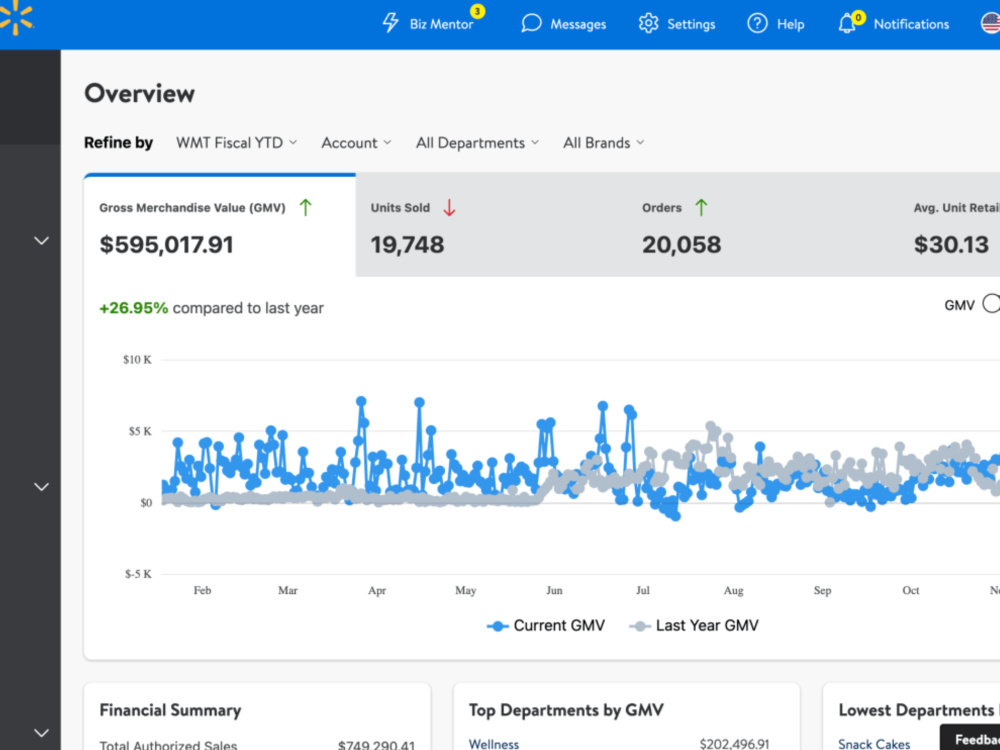
Task: Open the Wellness department link
Action: [x=494, y=744]
